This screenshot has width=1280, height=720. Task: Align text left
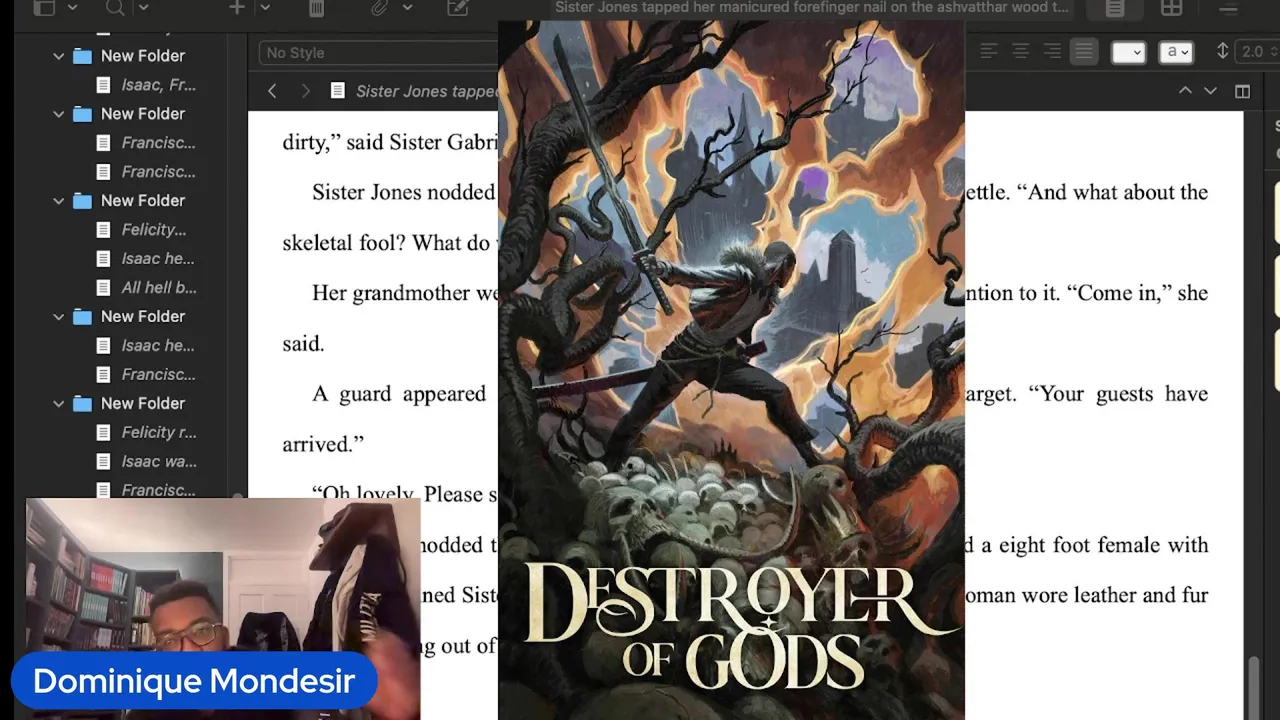(989, 52)
